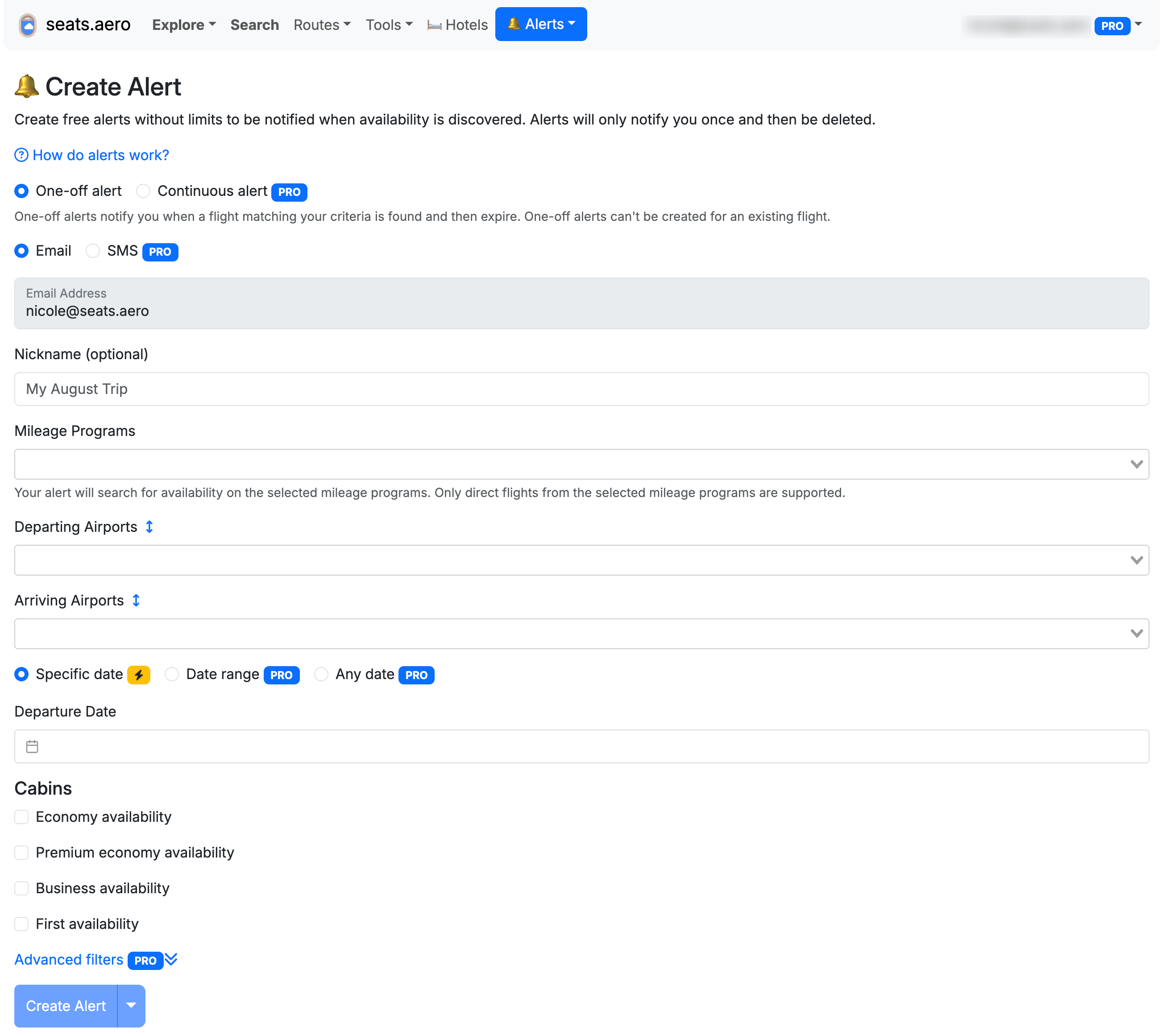The width and height of the screenshot is (1170, 1036).
Task: Open the Explore menu
Action: pos(184,25)
